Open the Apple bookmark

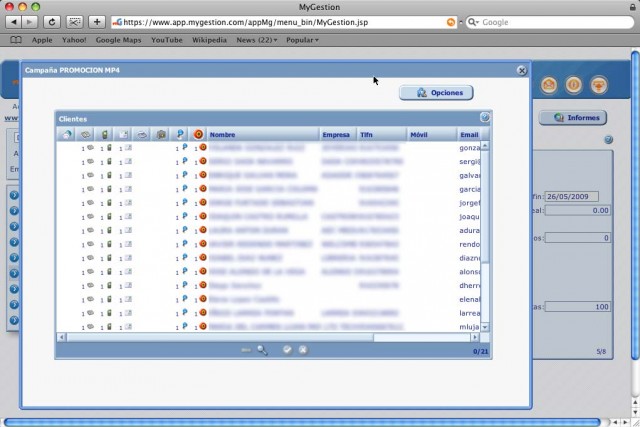[42, 40]
